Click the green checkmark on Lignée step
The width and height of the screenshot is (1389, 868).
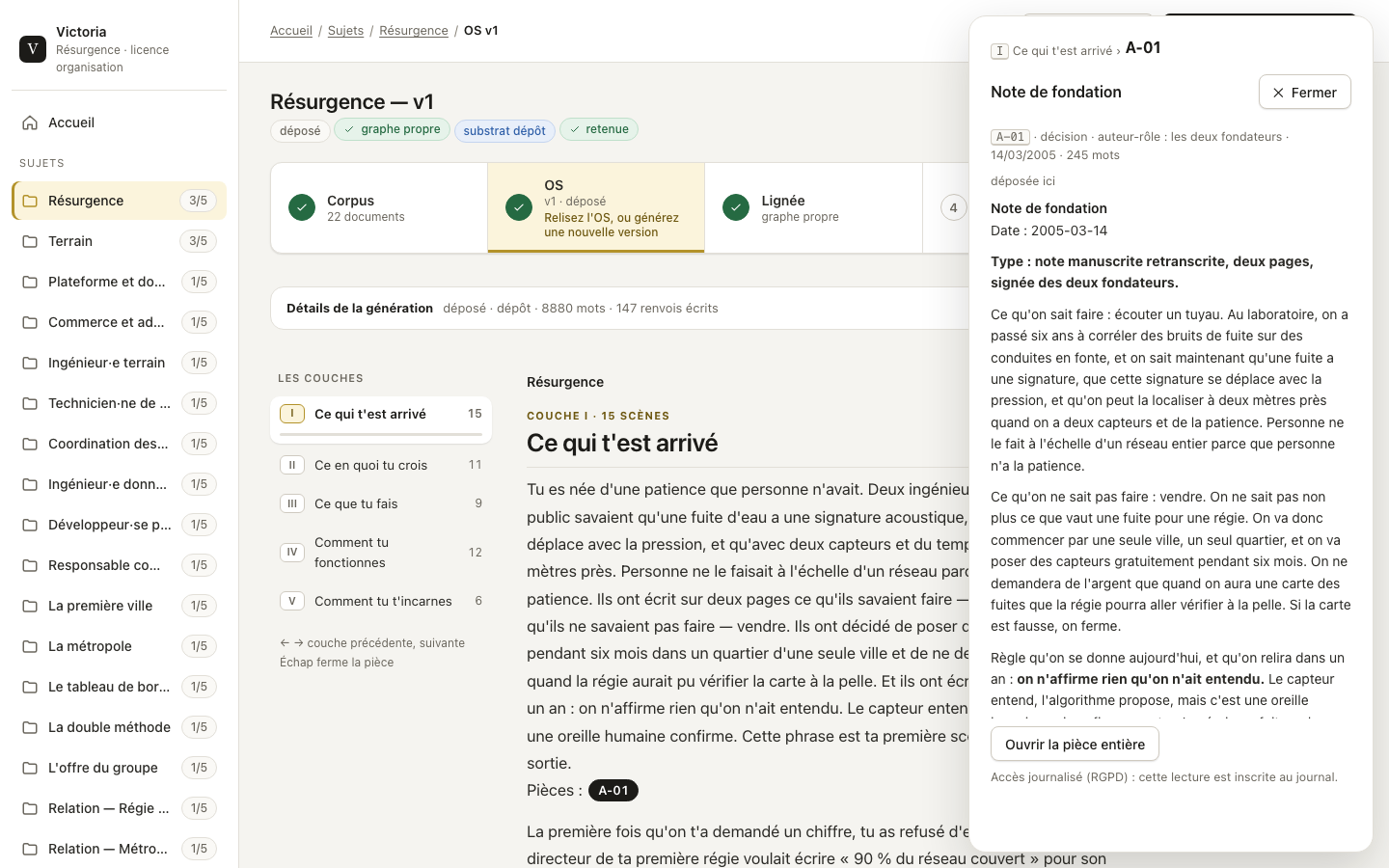[x=736, y=207]
